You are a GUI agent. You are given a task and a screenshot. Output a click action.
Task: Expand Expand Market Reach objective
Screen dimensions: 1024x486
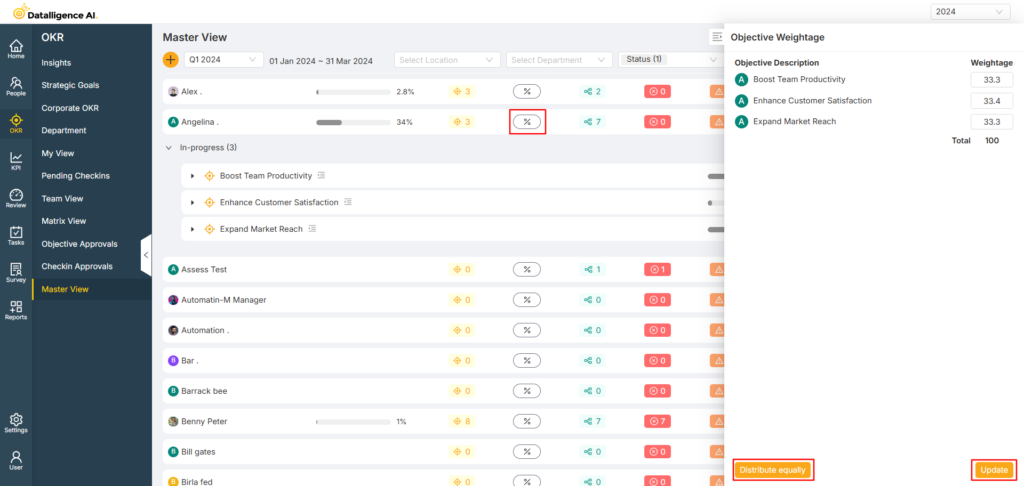(193, 229)
